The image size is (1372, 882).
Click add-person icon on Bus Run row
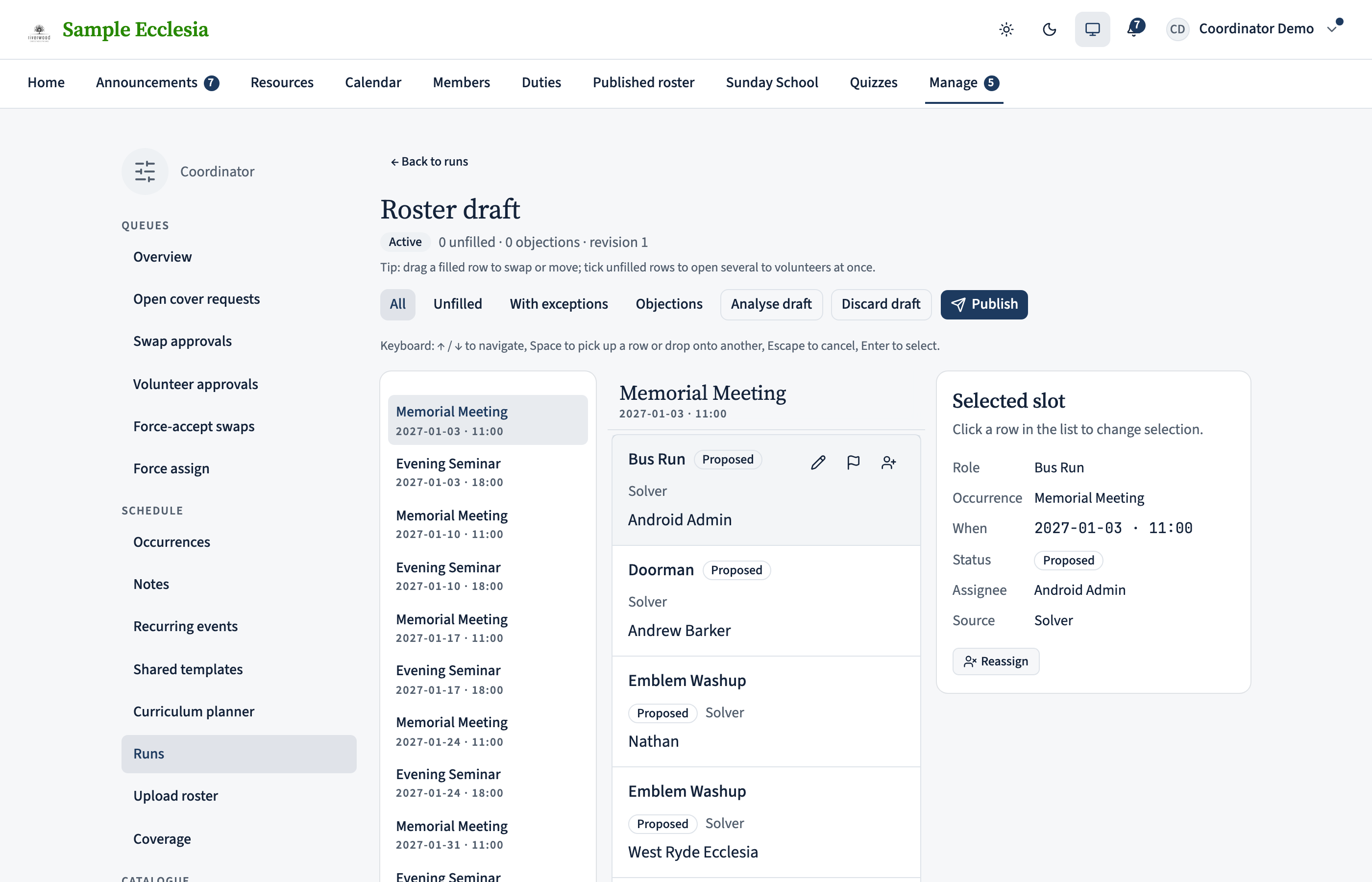tap(888, 462)
